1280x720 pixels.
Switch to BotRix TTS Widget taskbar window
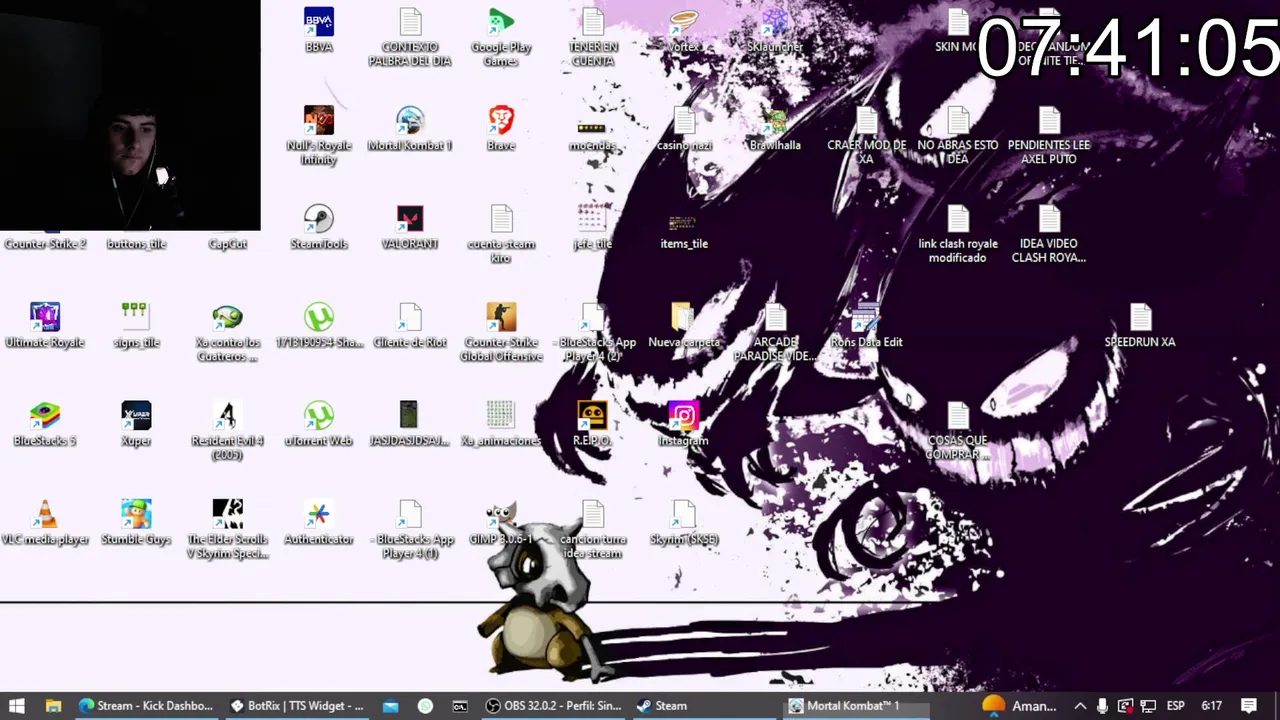coord(298,706)
